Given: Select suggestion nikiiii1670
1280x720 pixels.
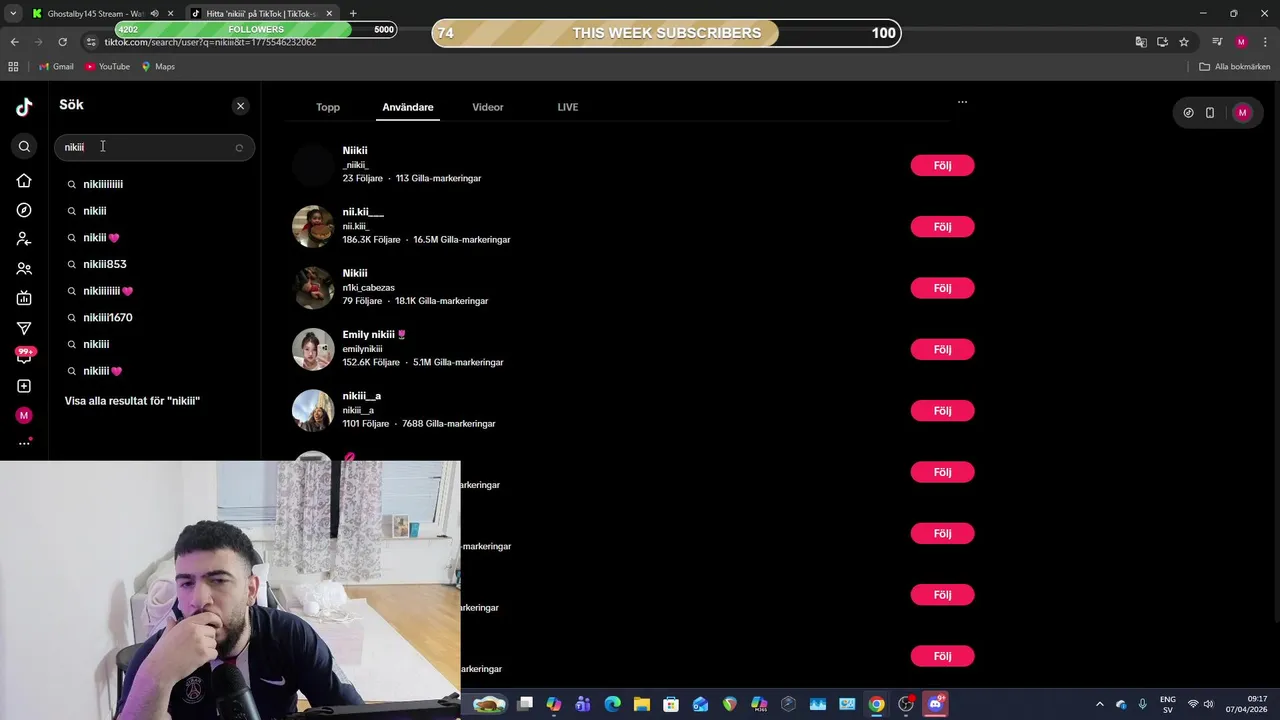Looking at the screenshot, I should pos(108,317).
